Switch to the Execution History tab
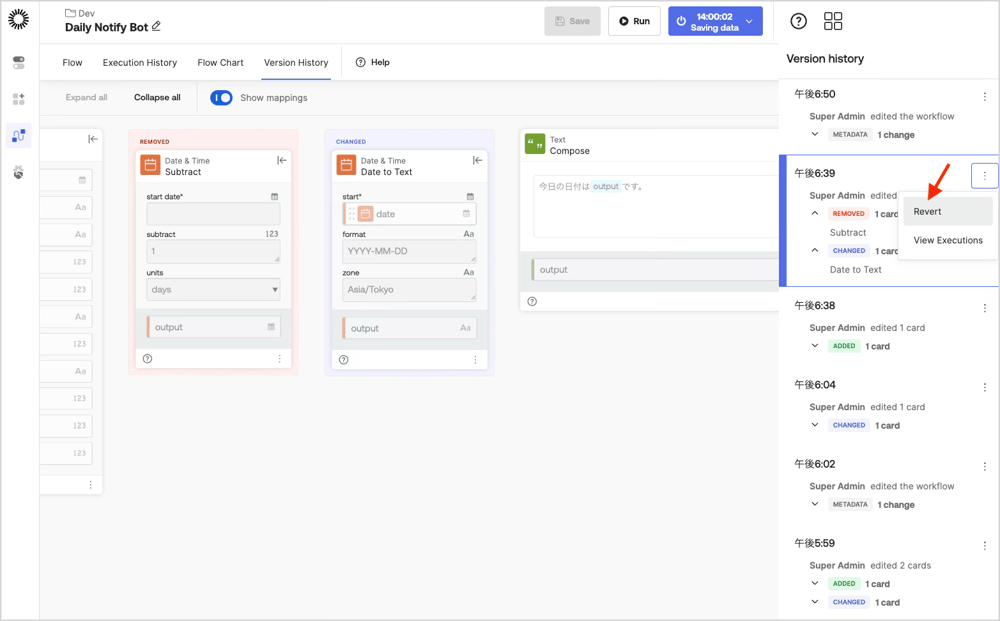The image size is (1000, 621). 140,62
